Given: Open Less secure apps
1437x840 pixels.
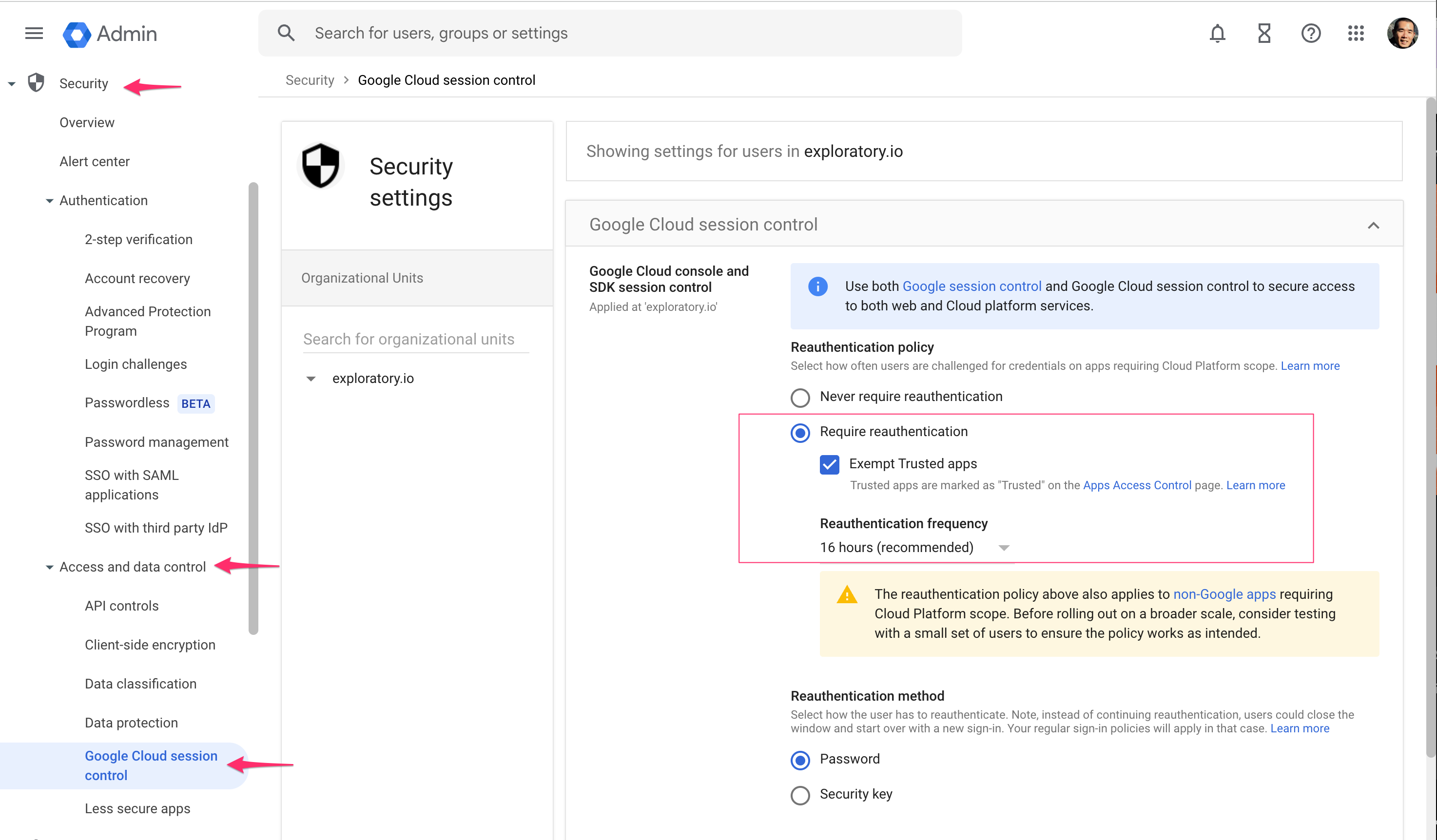Looking at the screenshot, I should click(137, 809).
